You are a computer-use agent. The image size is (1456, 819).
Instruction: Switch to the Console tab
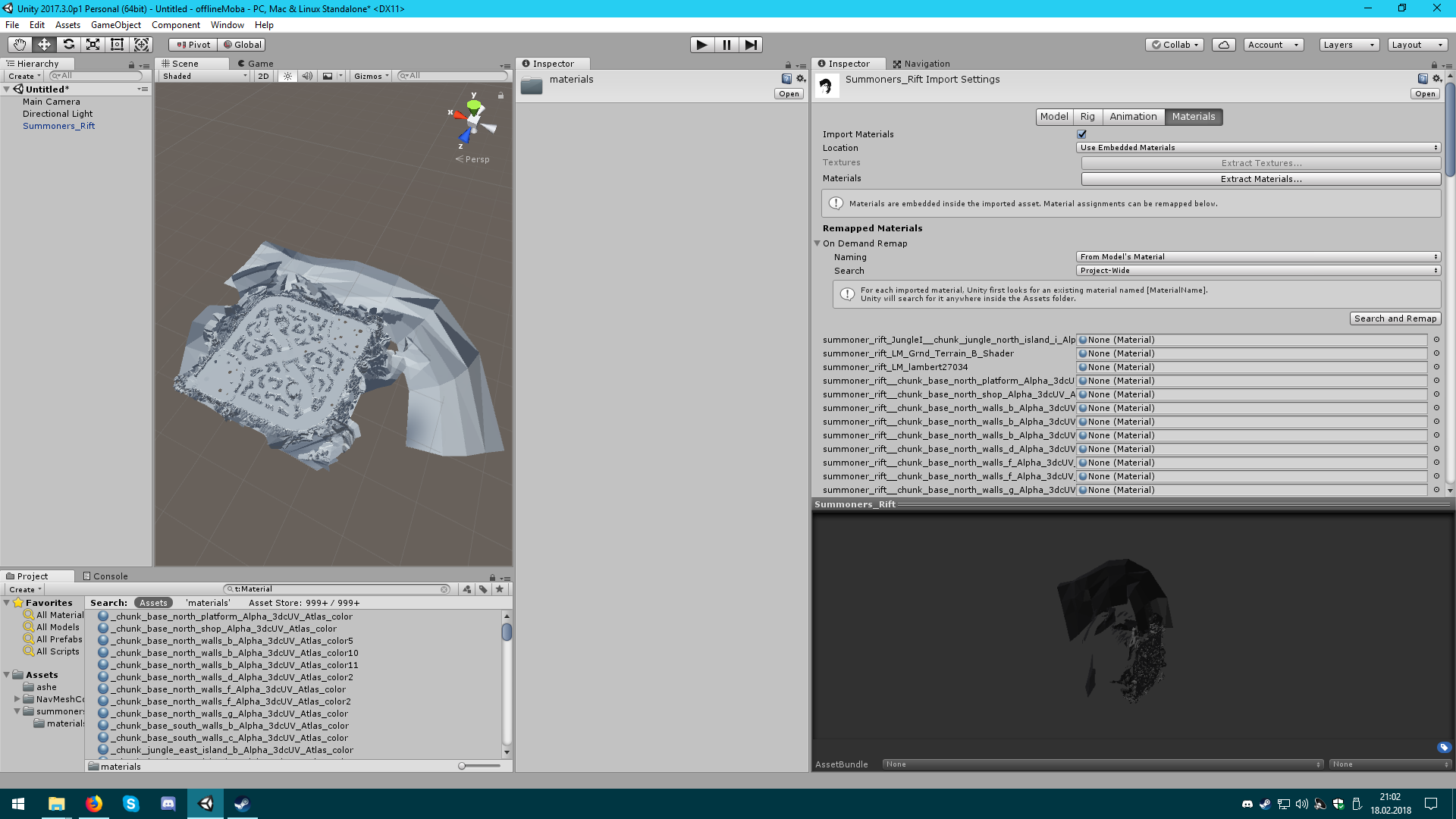pos(105,576)
